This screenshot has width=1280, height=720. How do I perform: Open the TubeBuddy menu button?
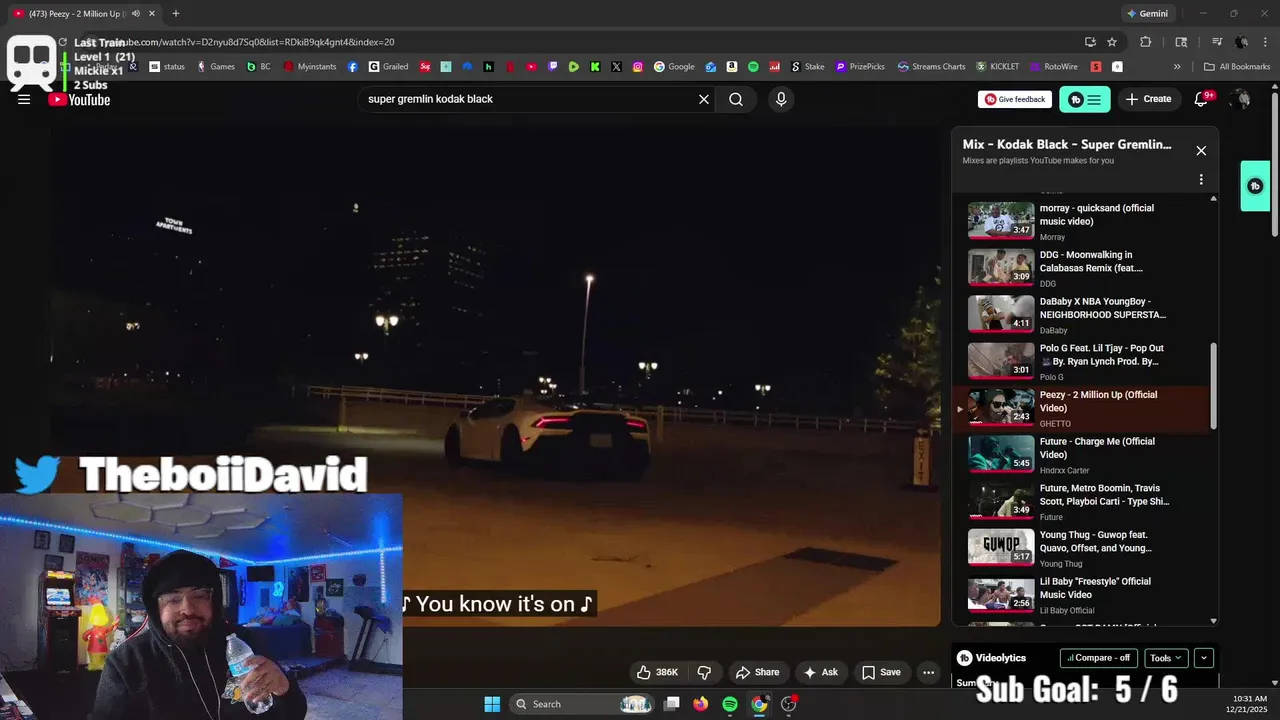(x=1085, y=99)
